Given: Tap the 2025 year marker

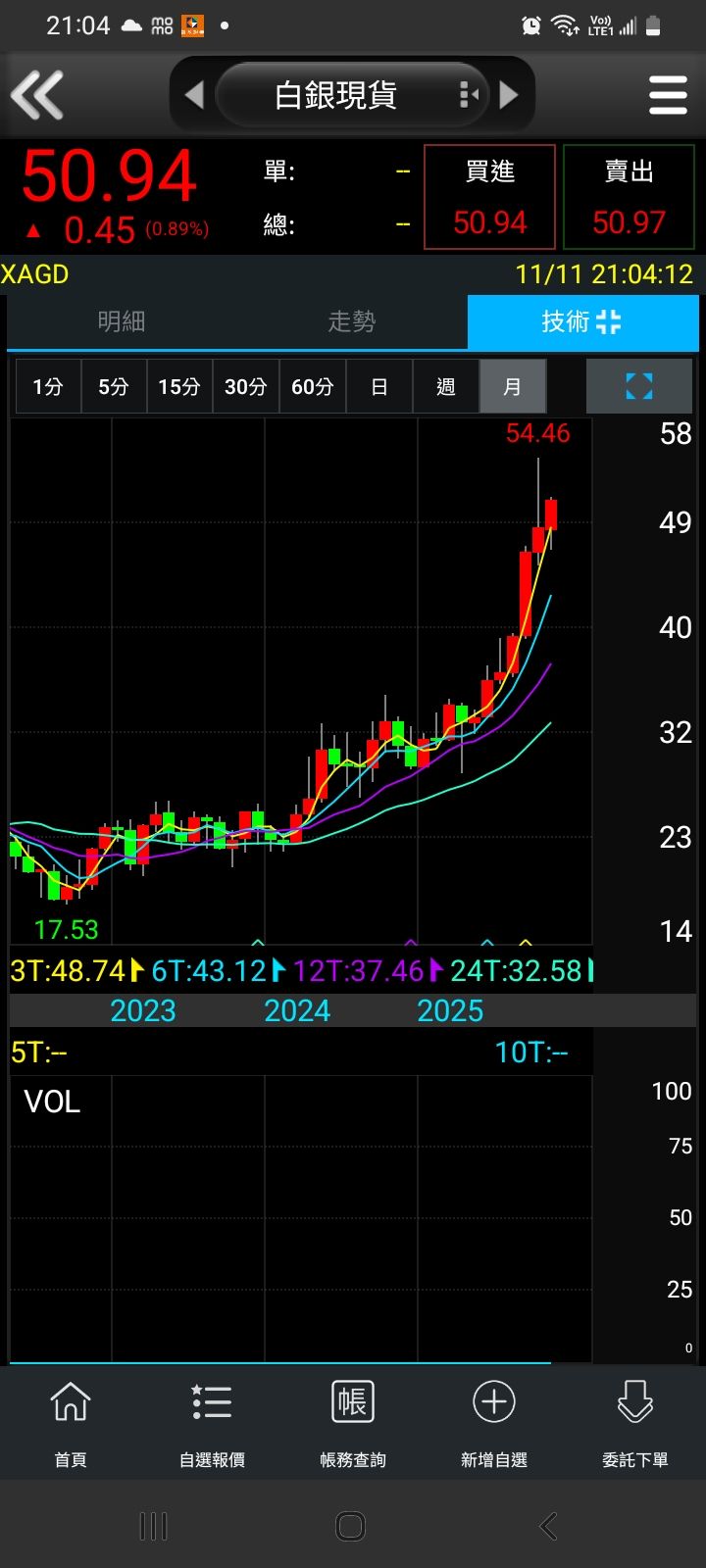Looking at the screenshot, I should point(450,1010).
